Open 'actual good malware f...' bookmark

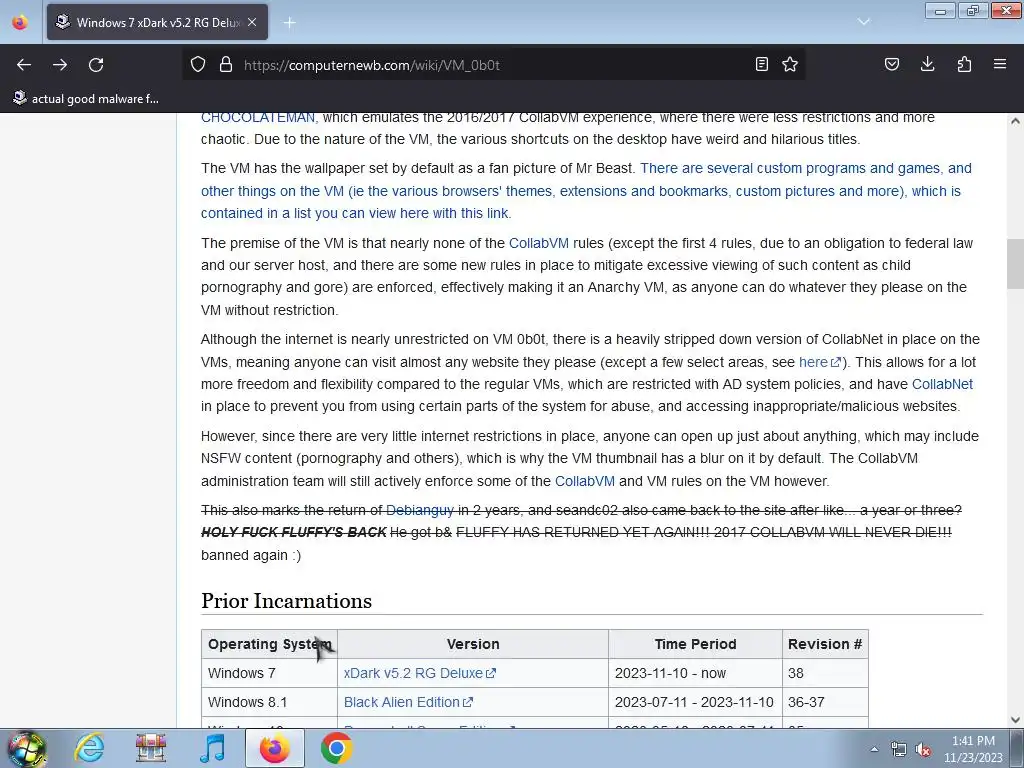[86, 99]
